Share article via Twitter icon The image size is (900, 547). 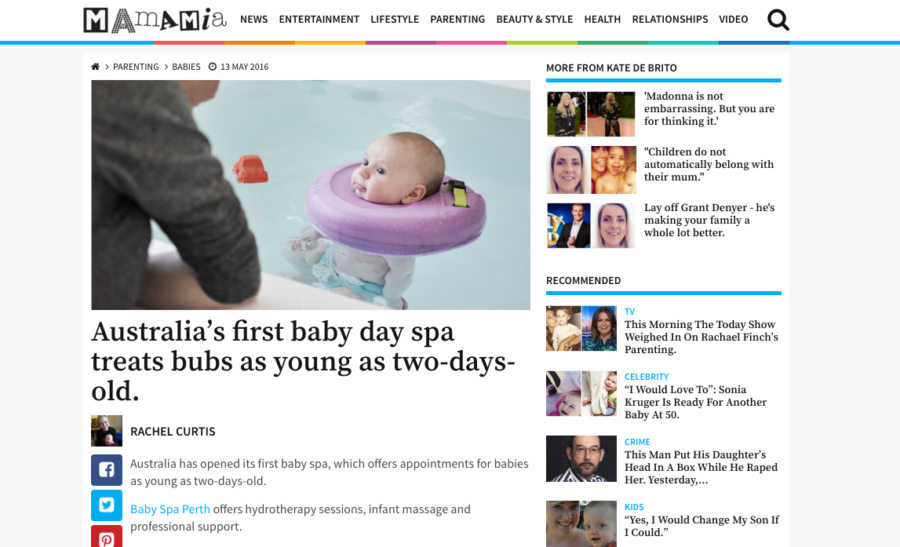tap(107, 505)
